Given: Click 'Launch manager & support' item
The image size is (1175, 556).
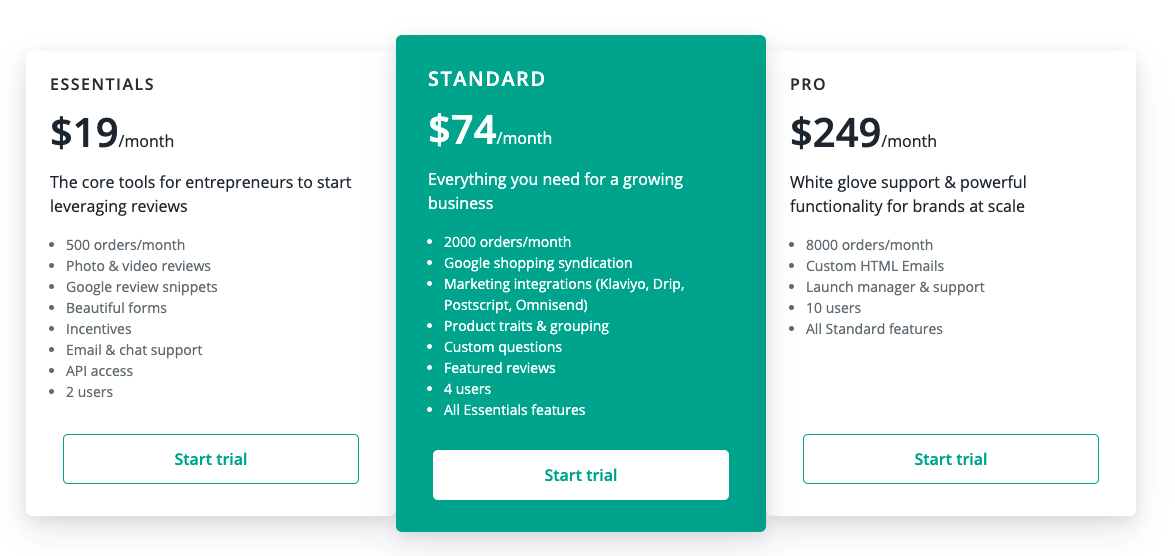Looking at the screenshot, I should click(895, 287).
